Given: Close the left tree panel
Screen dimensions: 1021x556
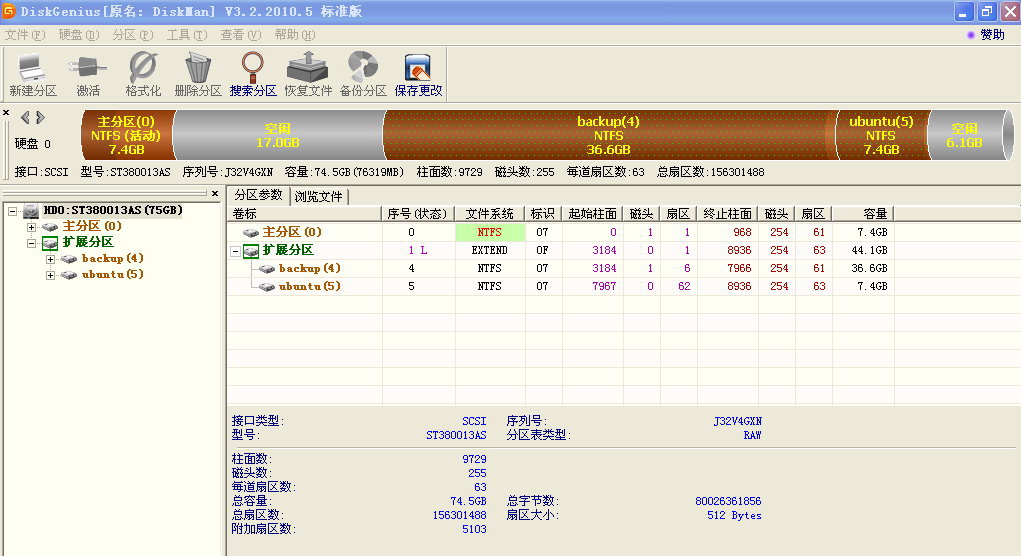Looking at the screenshot, I should 215,193.
